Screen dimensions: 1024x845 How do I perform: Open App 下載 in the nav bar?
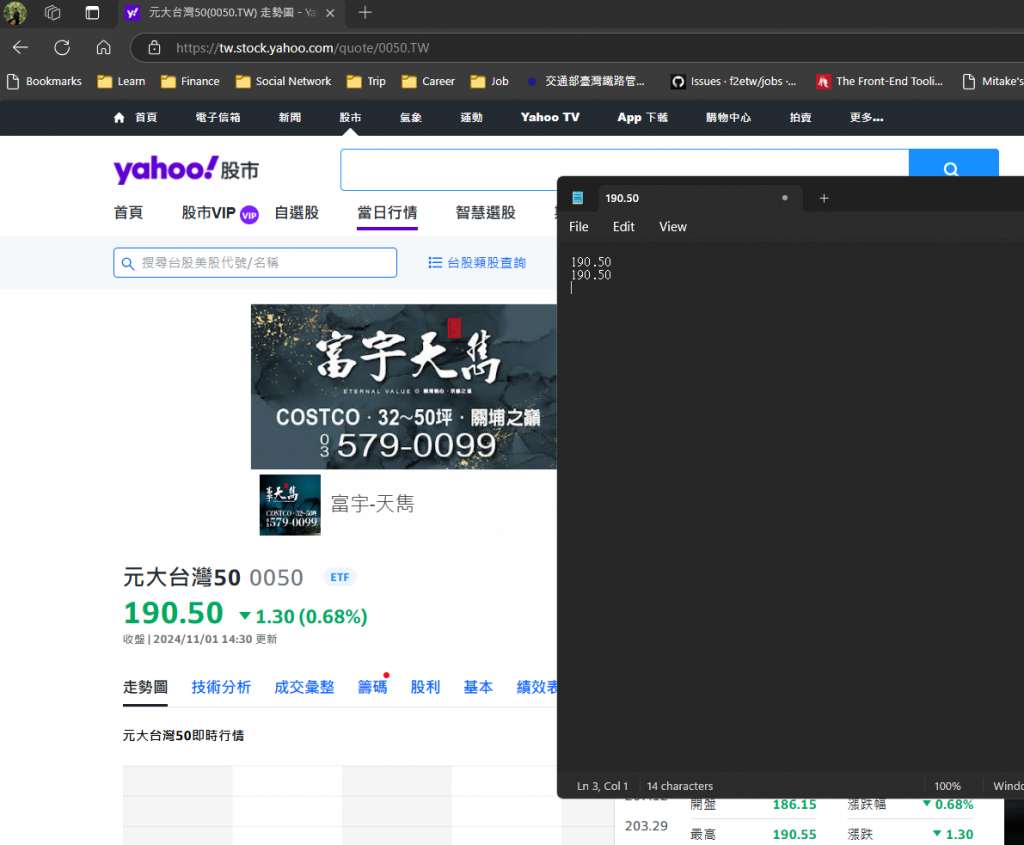[x=643, y=118]
